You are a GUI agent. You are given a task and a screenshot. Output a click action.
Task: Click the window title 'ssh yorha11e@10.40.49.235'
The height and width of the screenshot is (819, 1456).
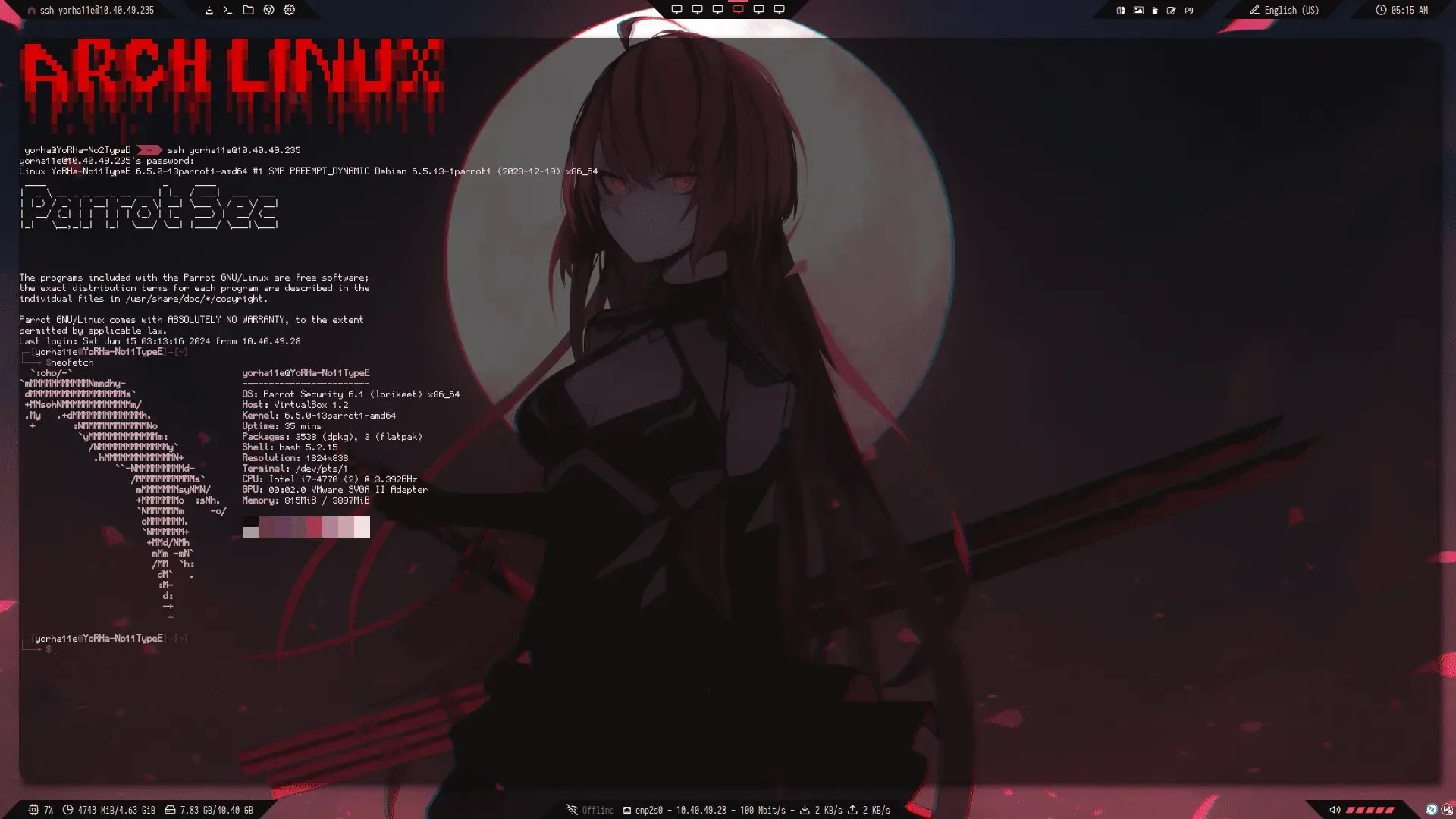pos(97,11)
